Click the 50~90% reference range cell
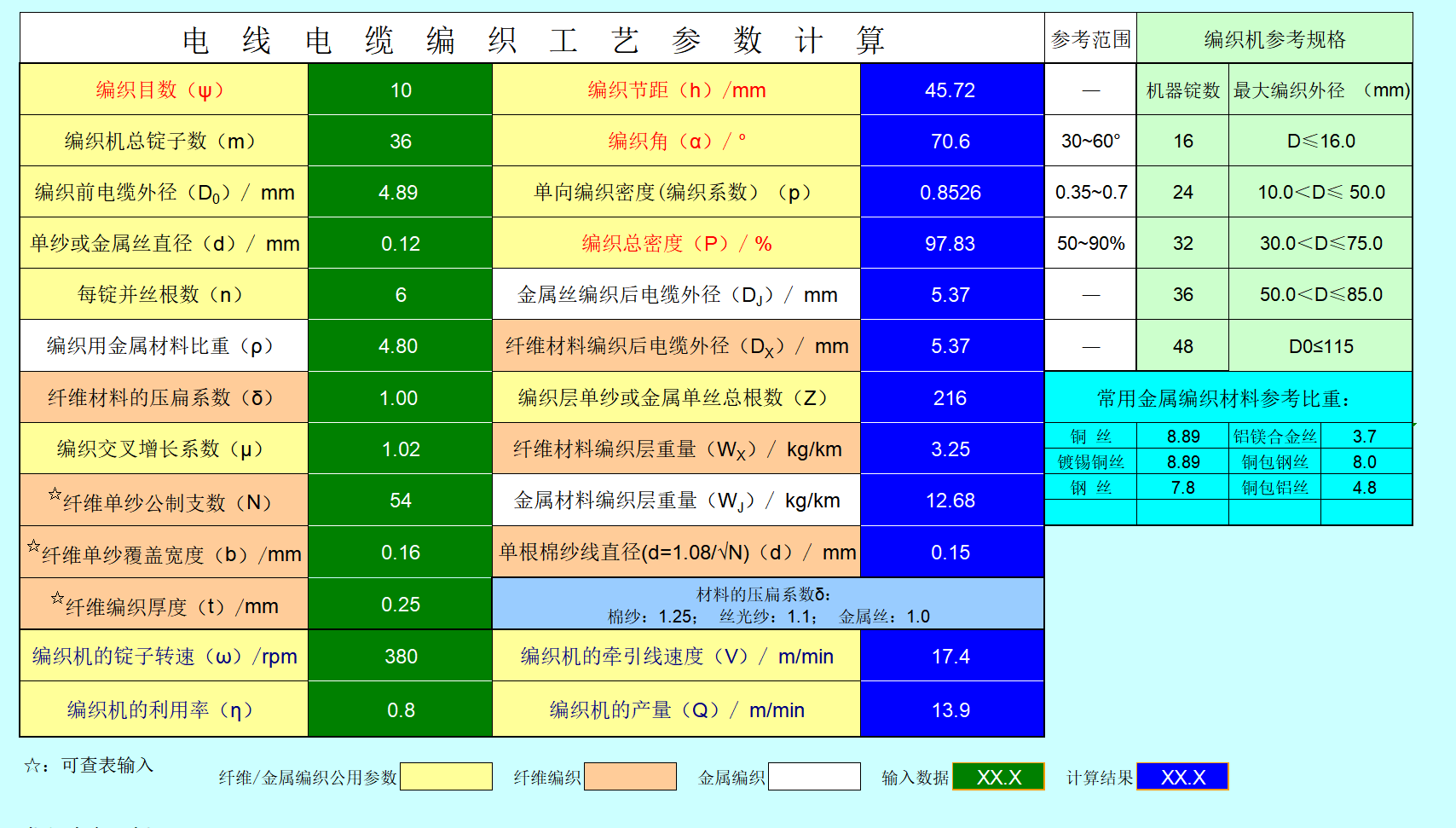This screenshot has width=1456, height=828. [x=1090, y=243]
